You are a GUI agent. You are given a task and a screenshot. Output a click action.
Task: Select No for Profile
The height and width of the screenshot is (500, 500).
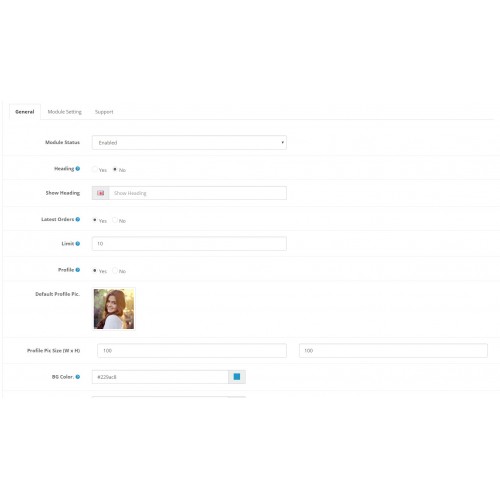tap(115, 271)
